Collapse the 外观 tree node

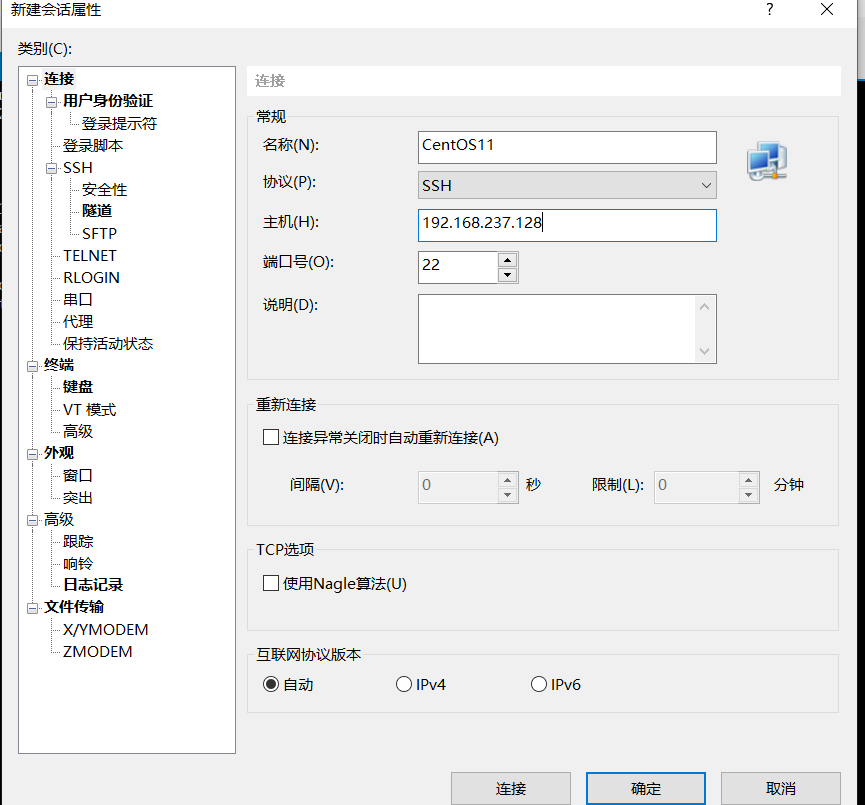(33, 454)
